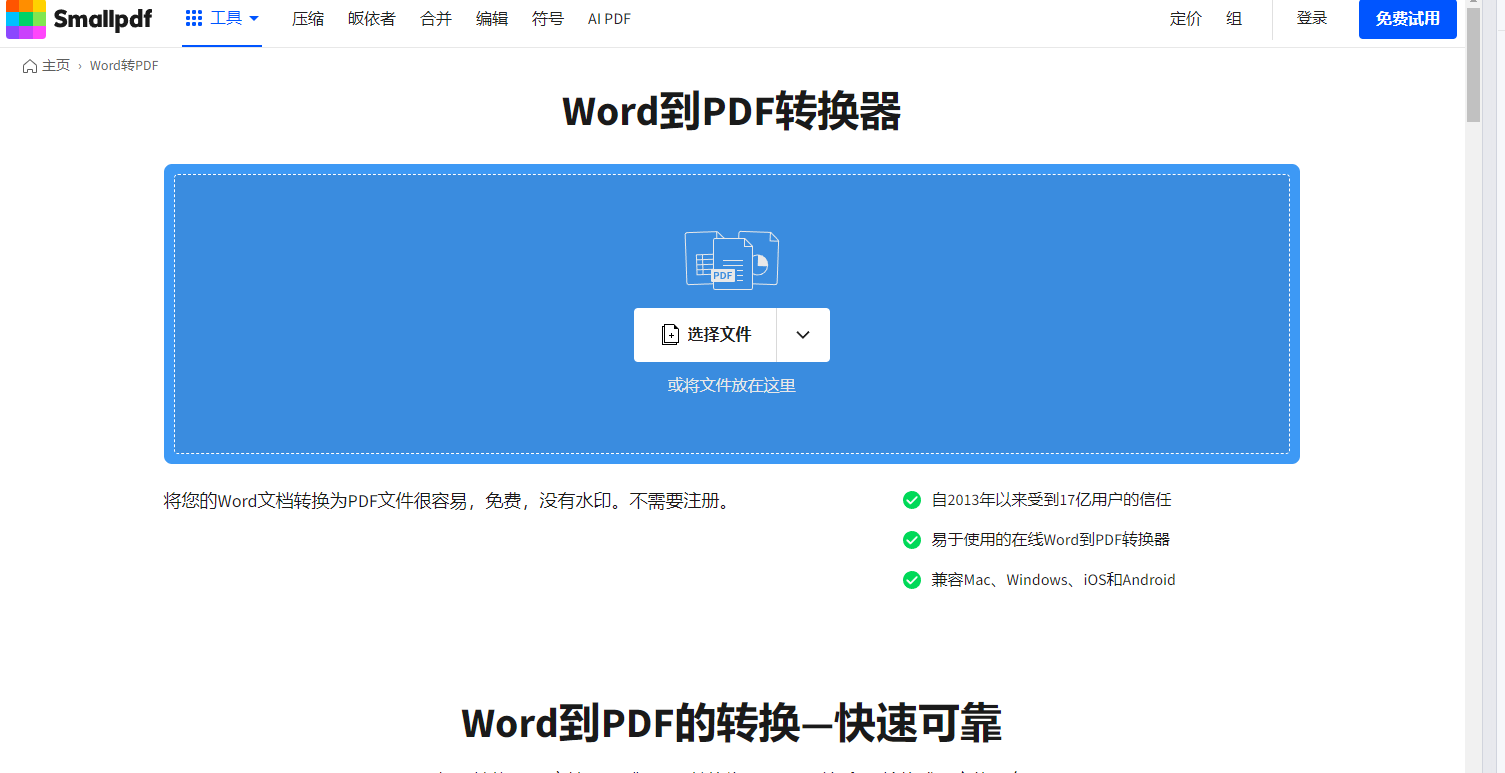Open the AI PDF menu item
This screenshot has height=773, width=1505.
click(x=609, y=19)
